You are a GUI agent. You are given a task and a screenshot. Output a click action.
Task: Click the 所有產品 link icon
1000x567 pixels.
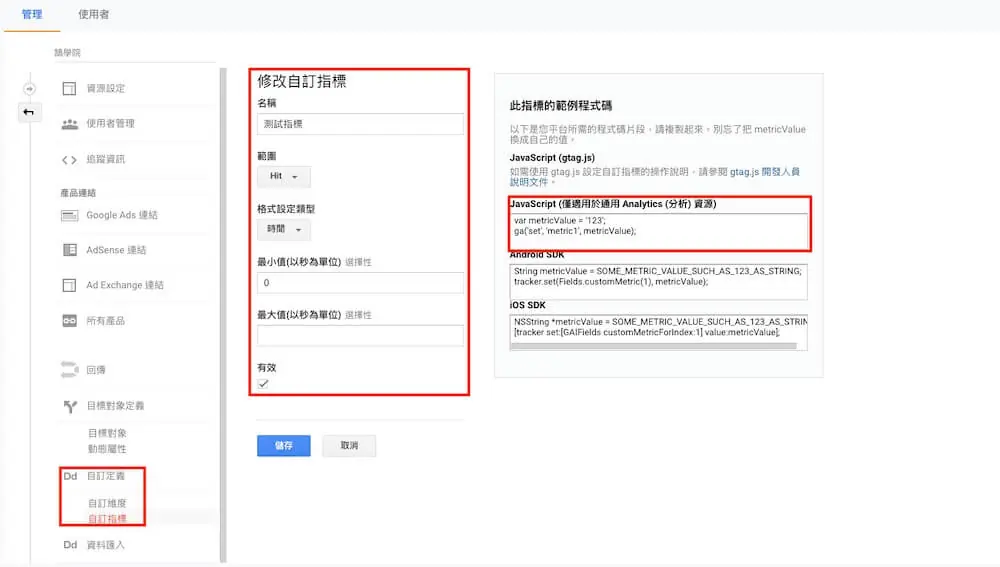(x=70, y=321)
